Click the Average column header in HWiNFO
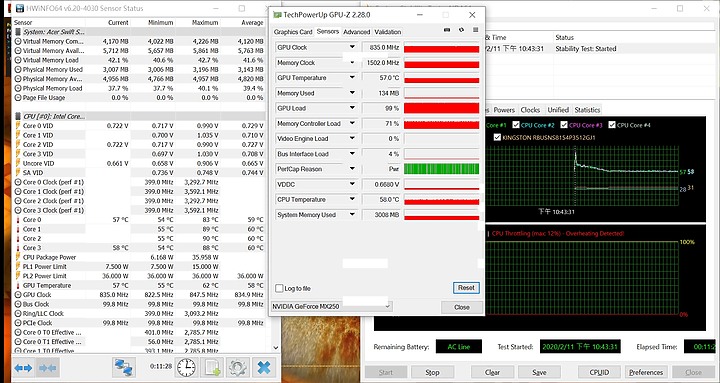Viewport: 720px width, 383px height. coord(252,23)
